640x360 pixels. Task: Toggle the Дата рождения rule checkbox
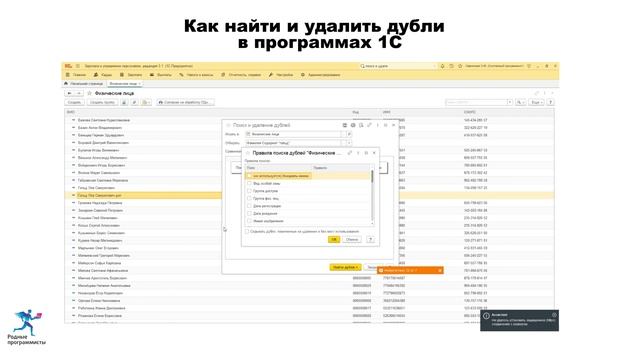click(249, 214)
